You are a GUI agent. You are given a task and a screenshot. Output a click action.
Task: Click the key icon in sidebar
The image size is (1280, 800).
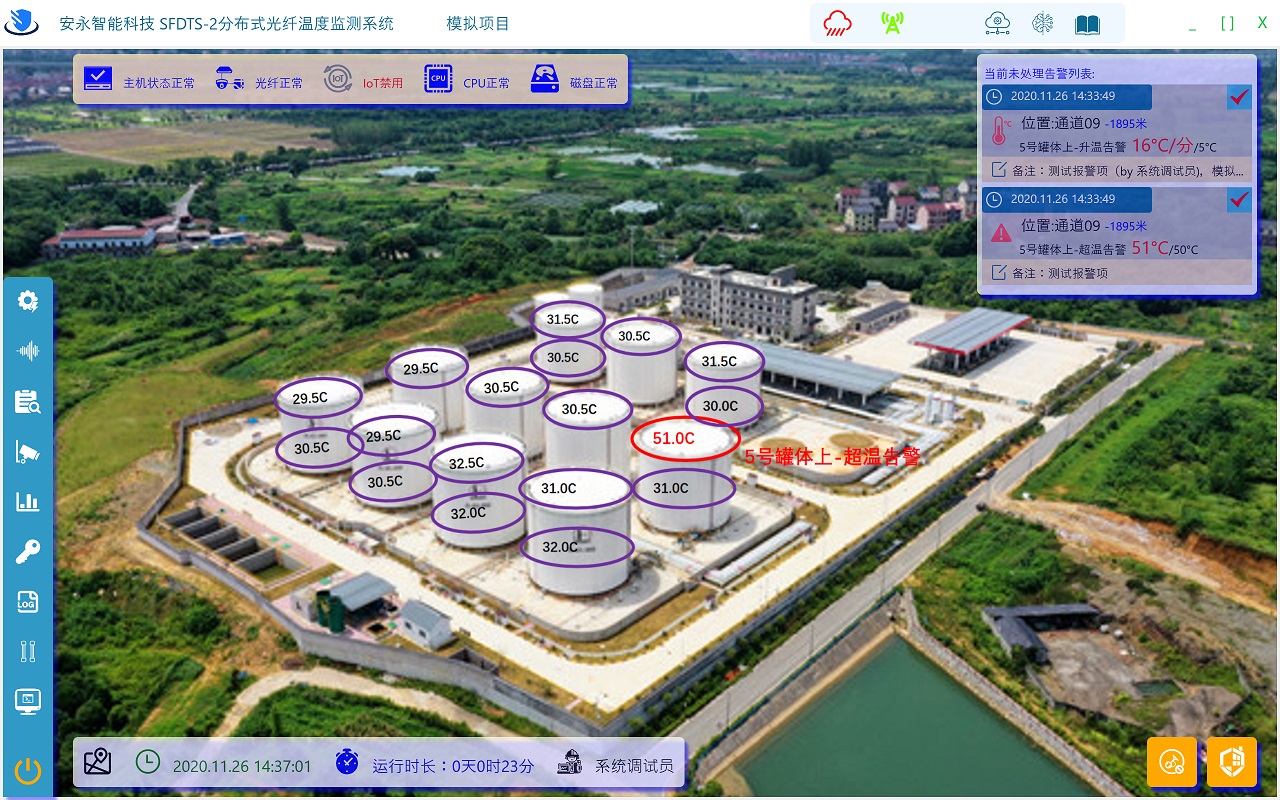point(27,552)
